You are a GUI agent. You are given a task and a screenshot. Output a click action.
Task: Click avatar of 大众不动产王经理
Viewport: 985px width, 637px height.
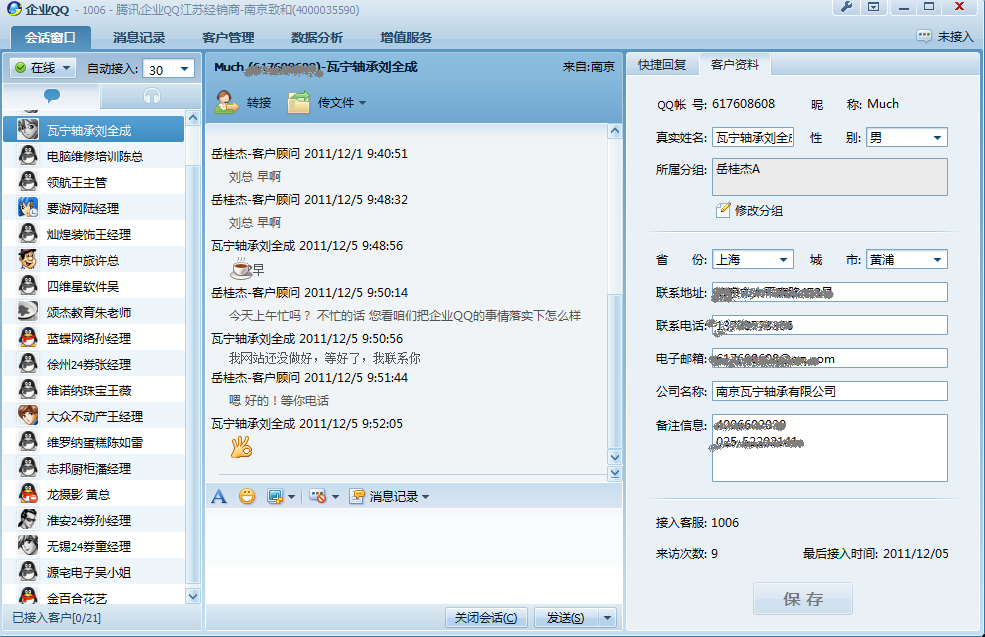pos(28,416)
